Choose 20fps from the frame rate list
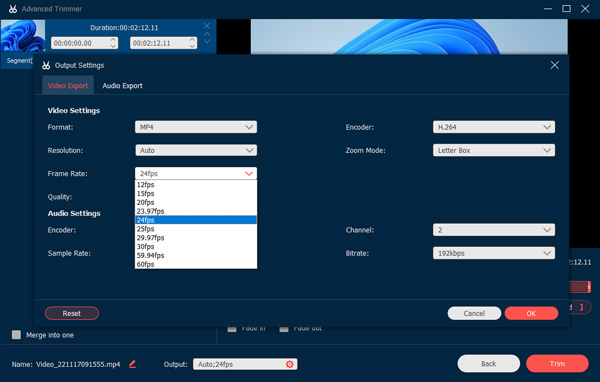The image size is (600, 382). pyautogui.click(x=196, y=202)
